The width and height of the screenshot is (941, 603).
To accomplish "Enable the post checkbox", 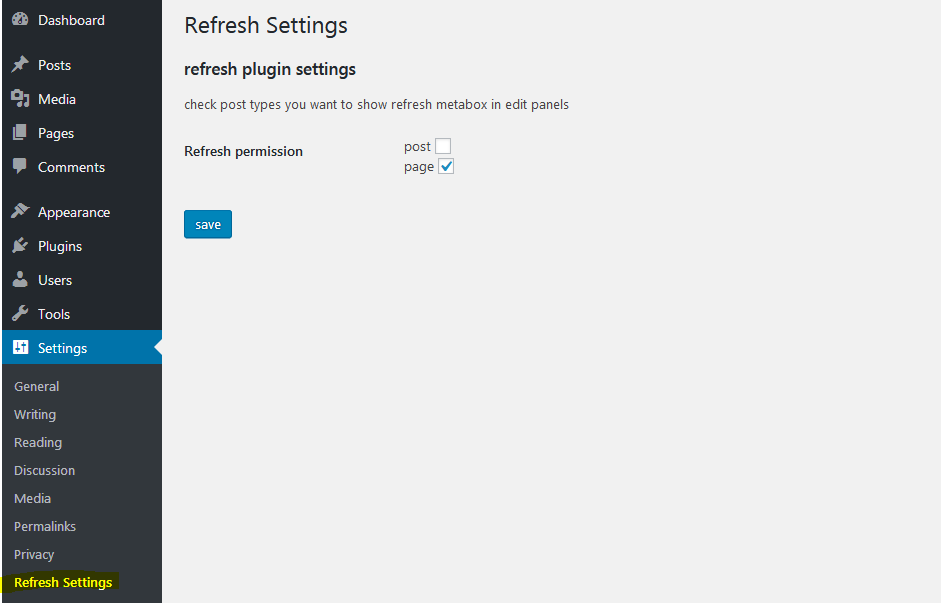I will [x=443, y=146].
